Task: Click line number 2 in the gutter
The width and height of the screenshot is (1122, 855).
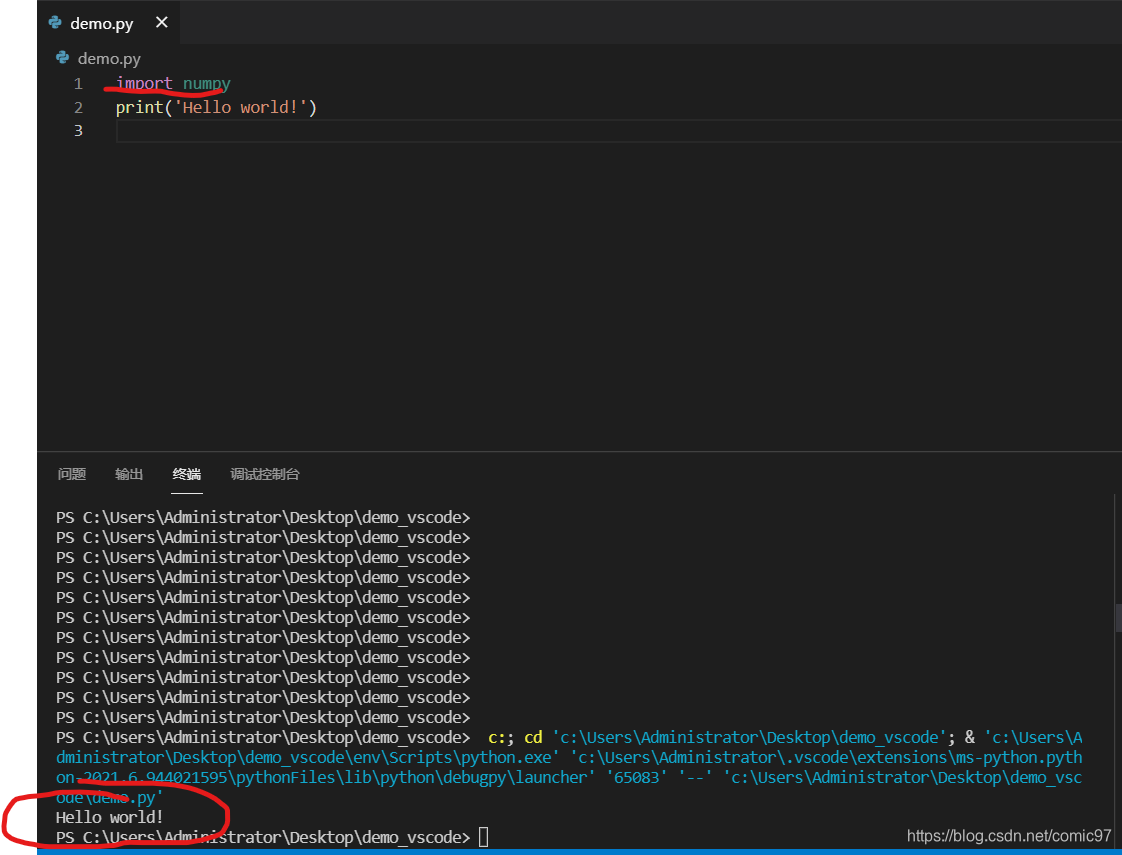Action: (78, 107)
